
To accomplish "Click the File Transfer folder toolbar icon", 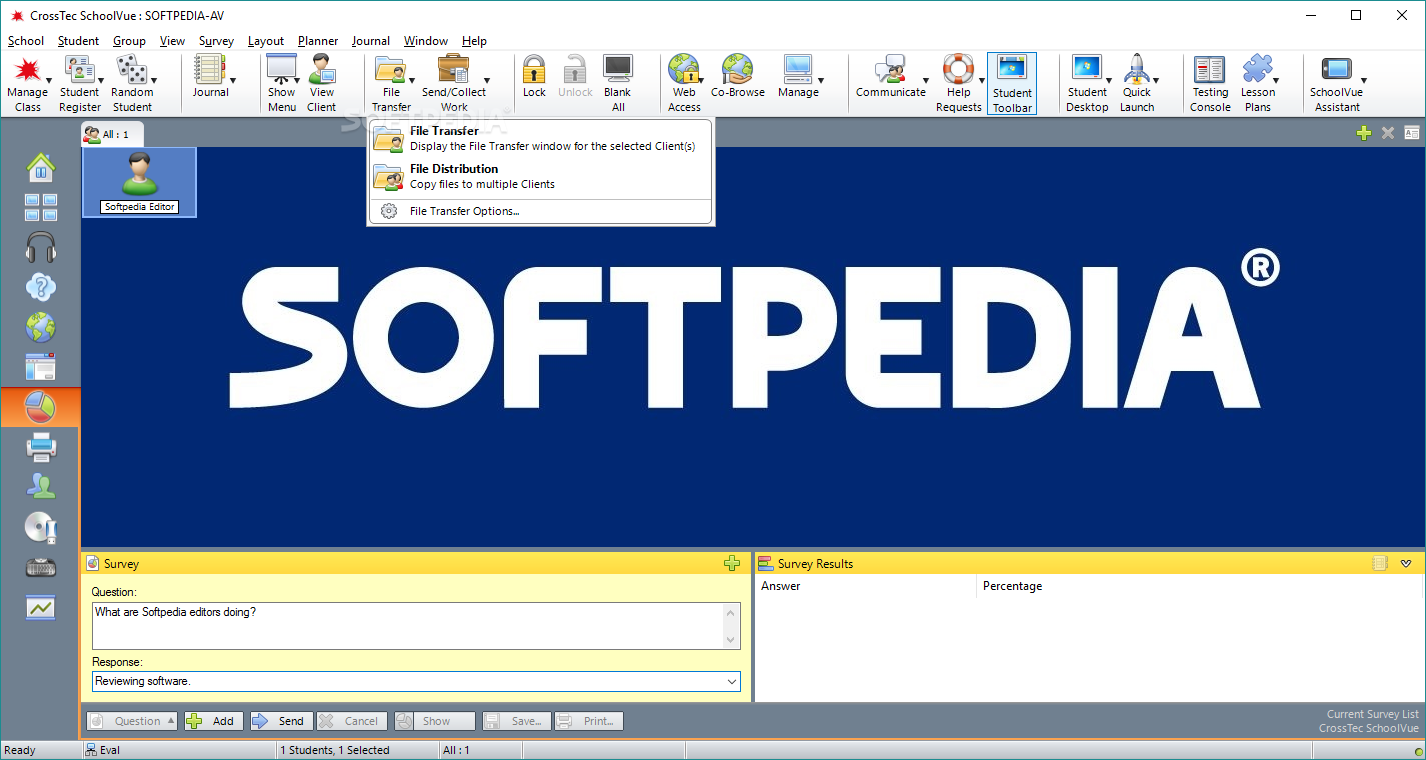I will coord(390,70).
